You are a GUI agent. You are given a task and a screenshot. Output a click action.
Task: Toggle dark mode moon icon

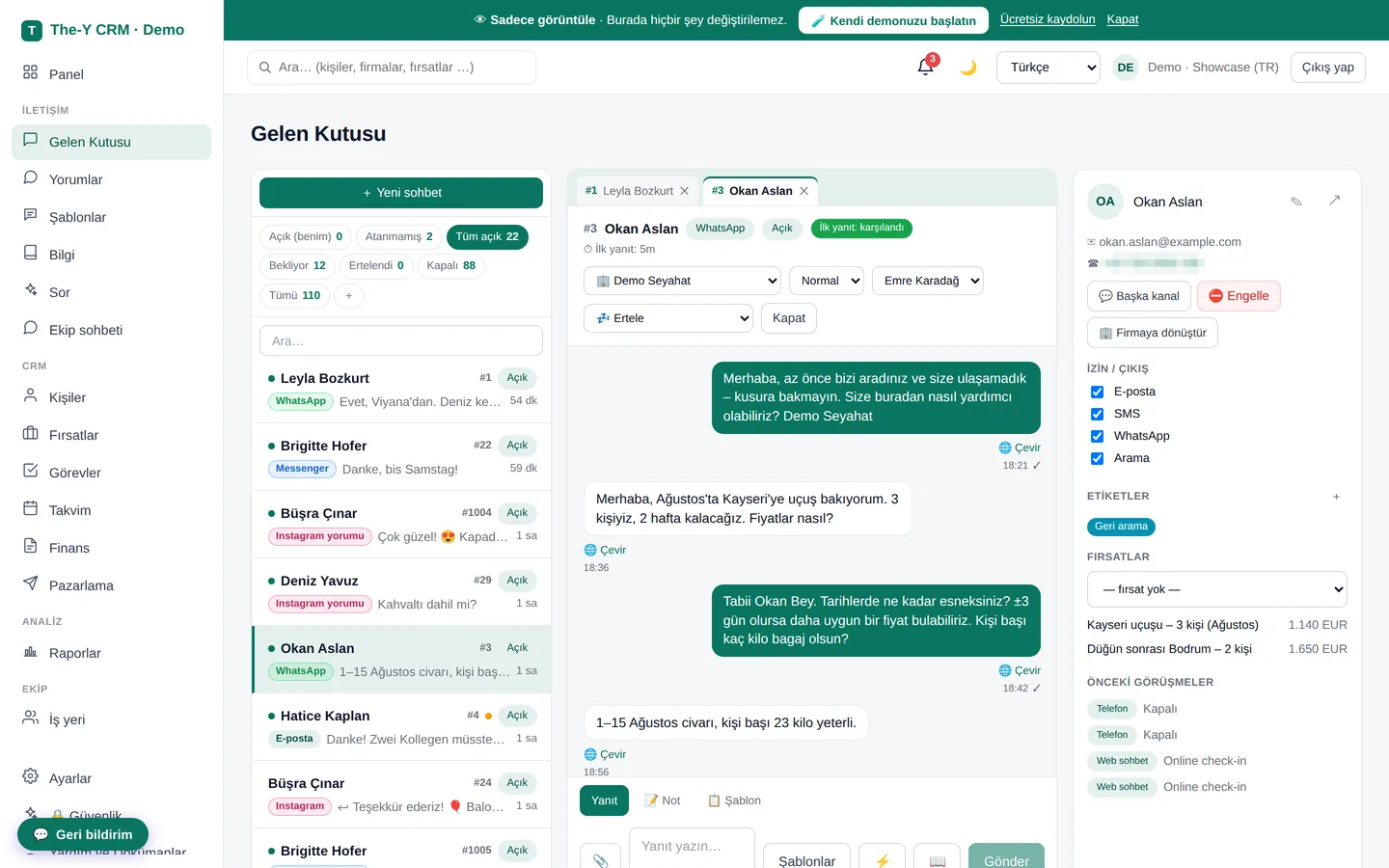click(x=968, y=67)
